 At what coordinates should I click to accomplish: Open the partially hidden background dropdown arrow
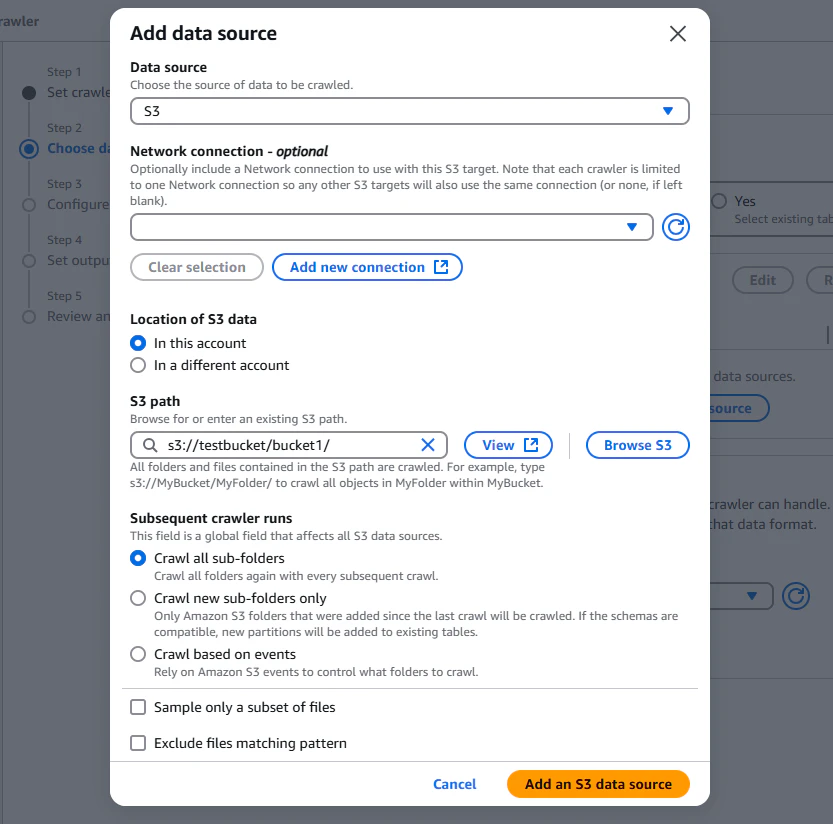point(751,596)
